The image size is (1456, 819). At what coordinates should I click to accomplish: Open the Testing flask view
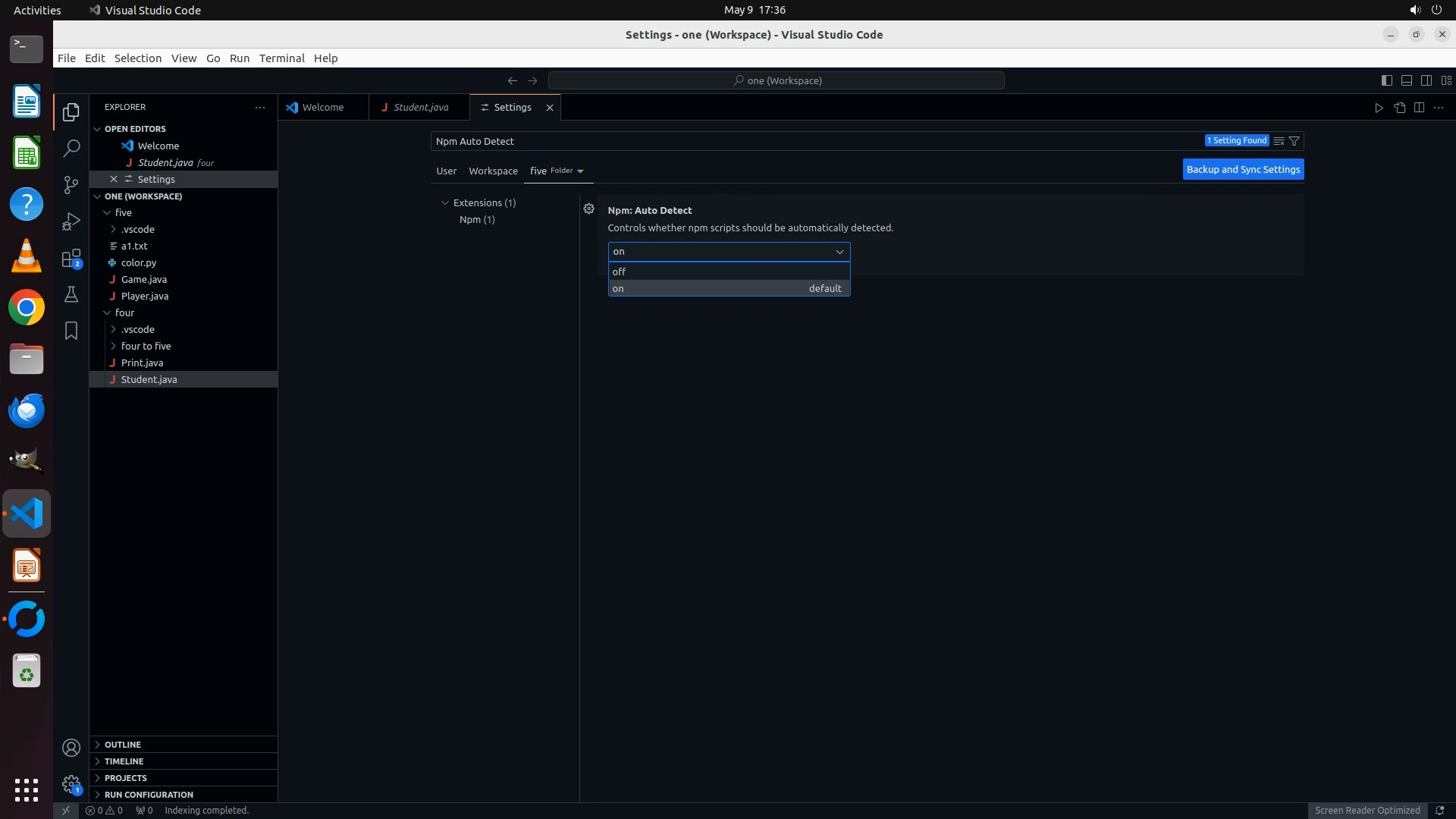pos(71,294)
